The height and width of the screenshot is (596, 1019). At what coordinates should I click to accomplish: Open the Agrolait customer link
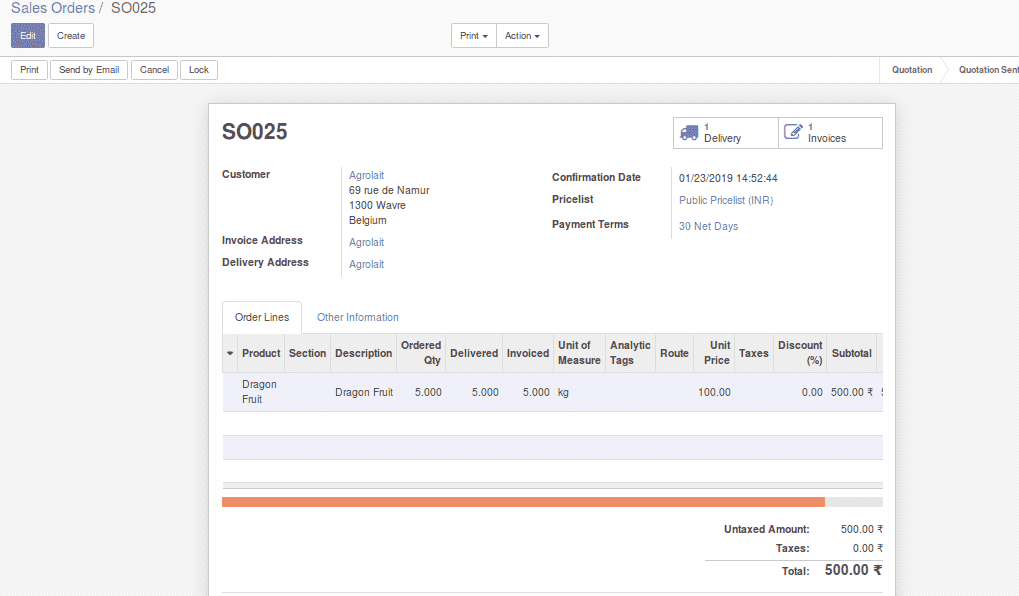pyautogui.click(x=367, y=175)
